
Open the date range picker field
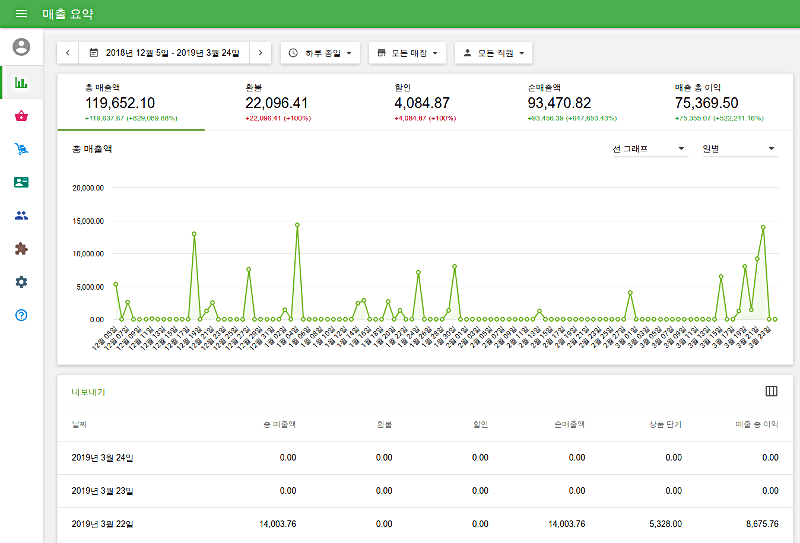point(164,52)
